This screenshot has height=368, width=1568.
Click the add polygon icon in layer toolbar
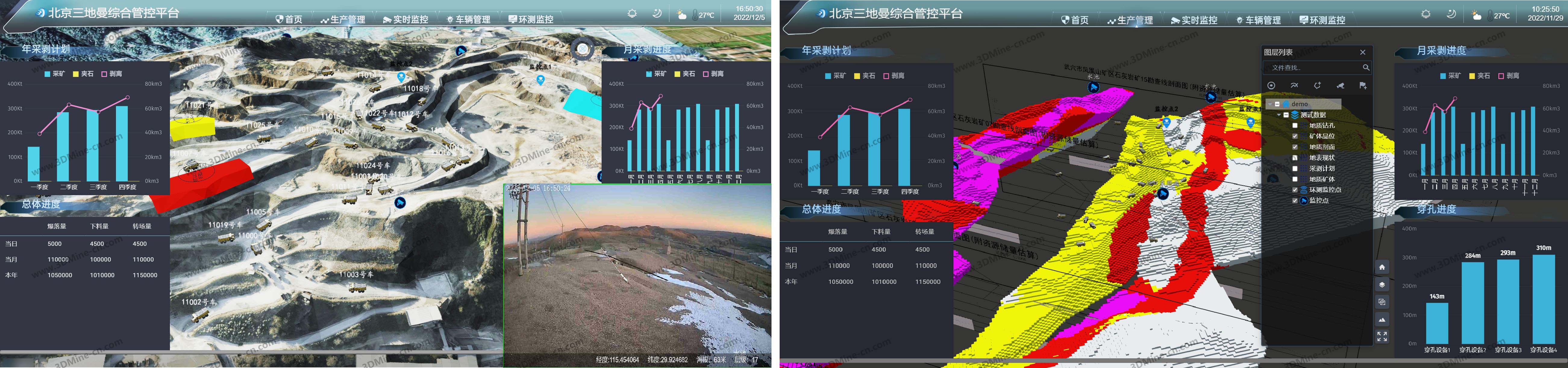[1317, 85]
